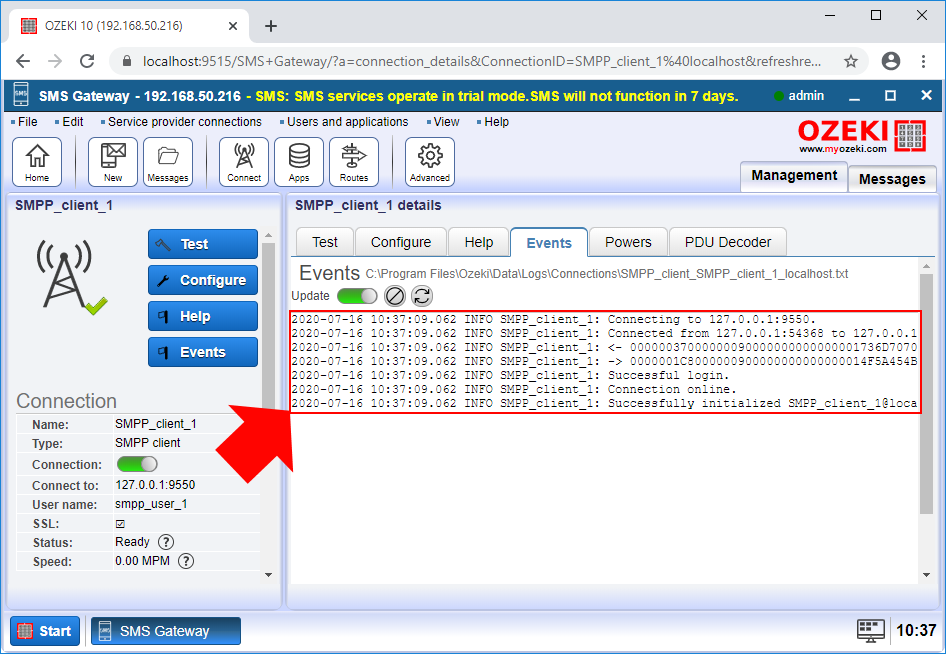This screenshot has height=654, width=946.
Task: Toggle the Connection switch off
Action: 137,464
